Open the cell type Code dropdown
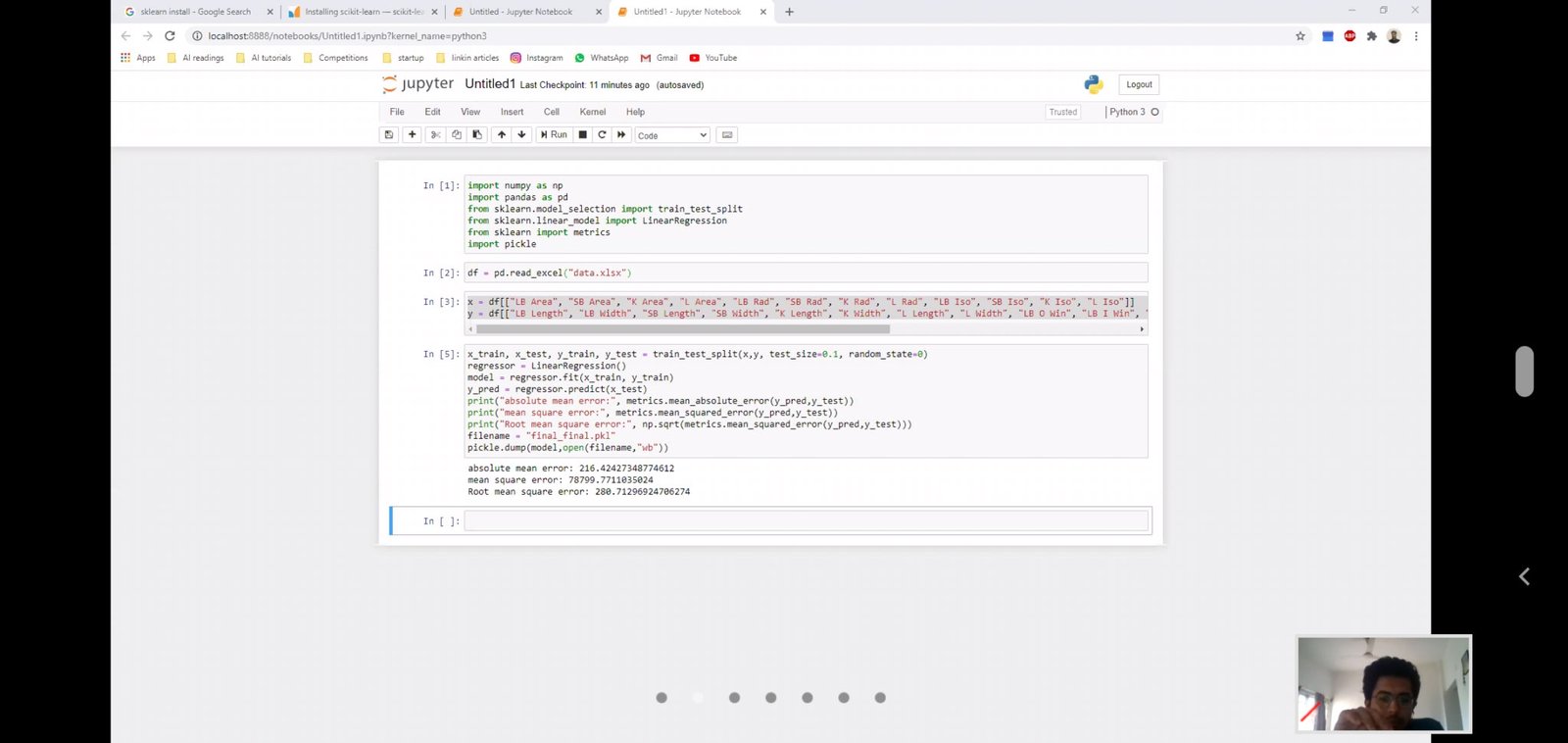This screenshot has width=1568, height=743. [x=672, y=135]
